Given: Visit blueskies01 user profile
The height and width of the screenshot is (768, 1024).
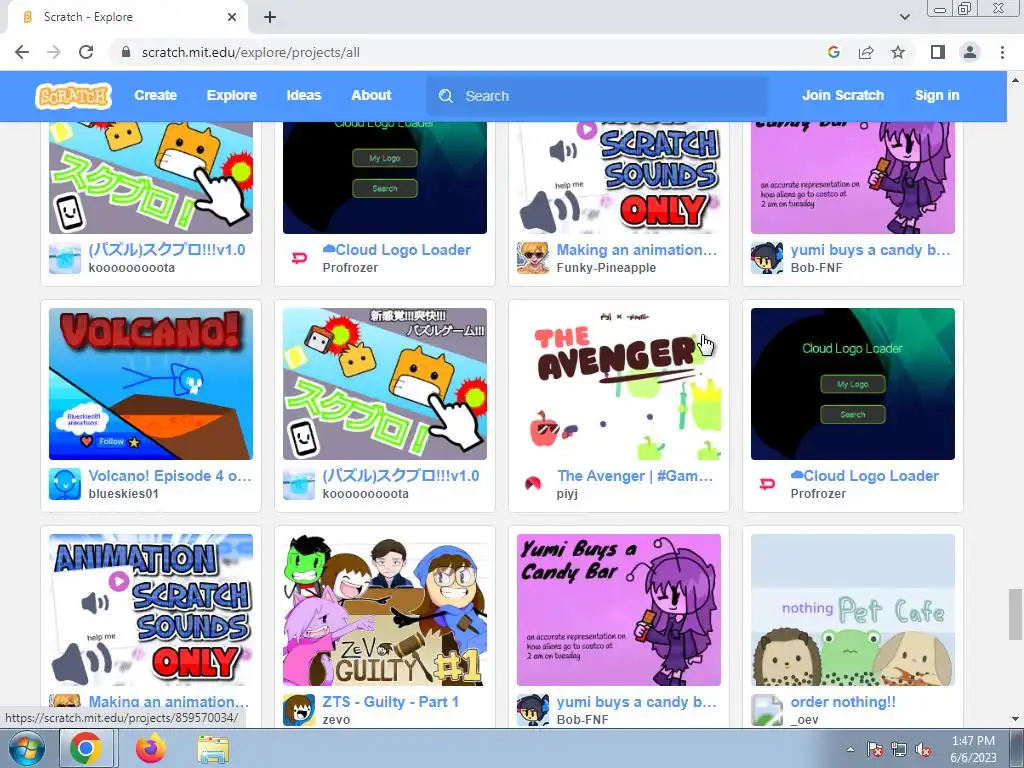Looking at the screenshot, I should [123, 494].
